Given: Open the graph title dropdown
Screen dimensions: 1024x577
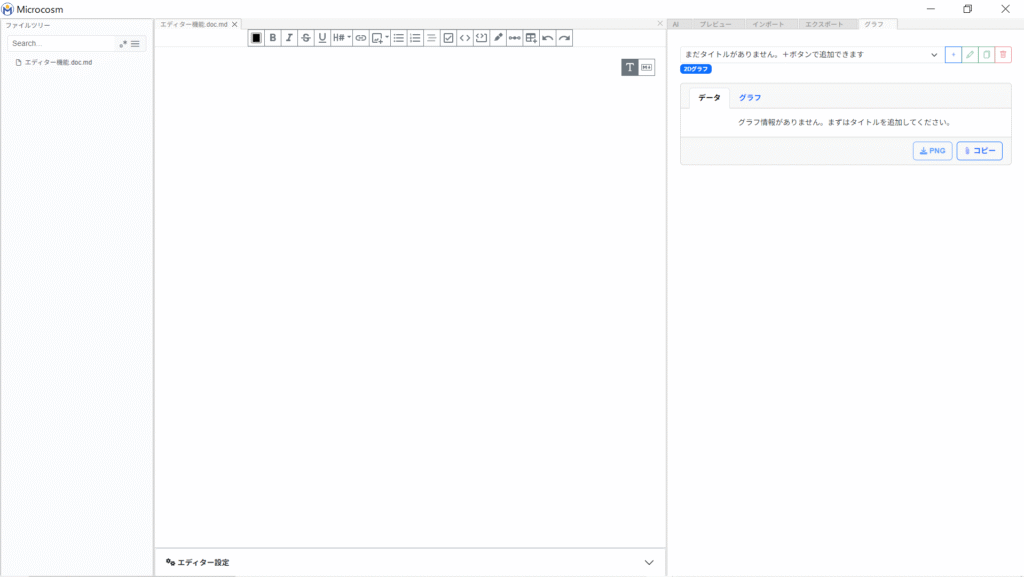Looking at the screenshot, I should (x=810, y=55).
